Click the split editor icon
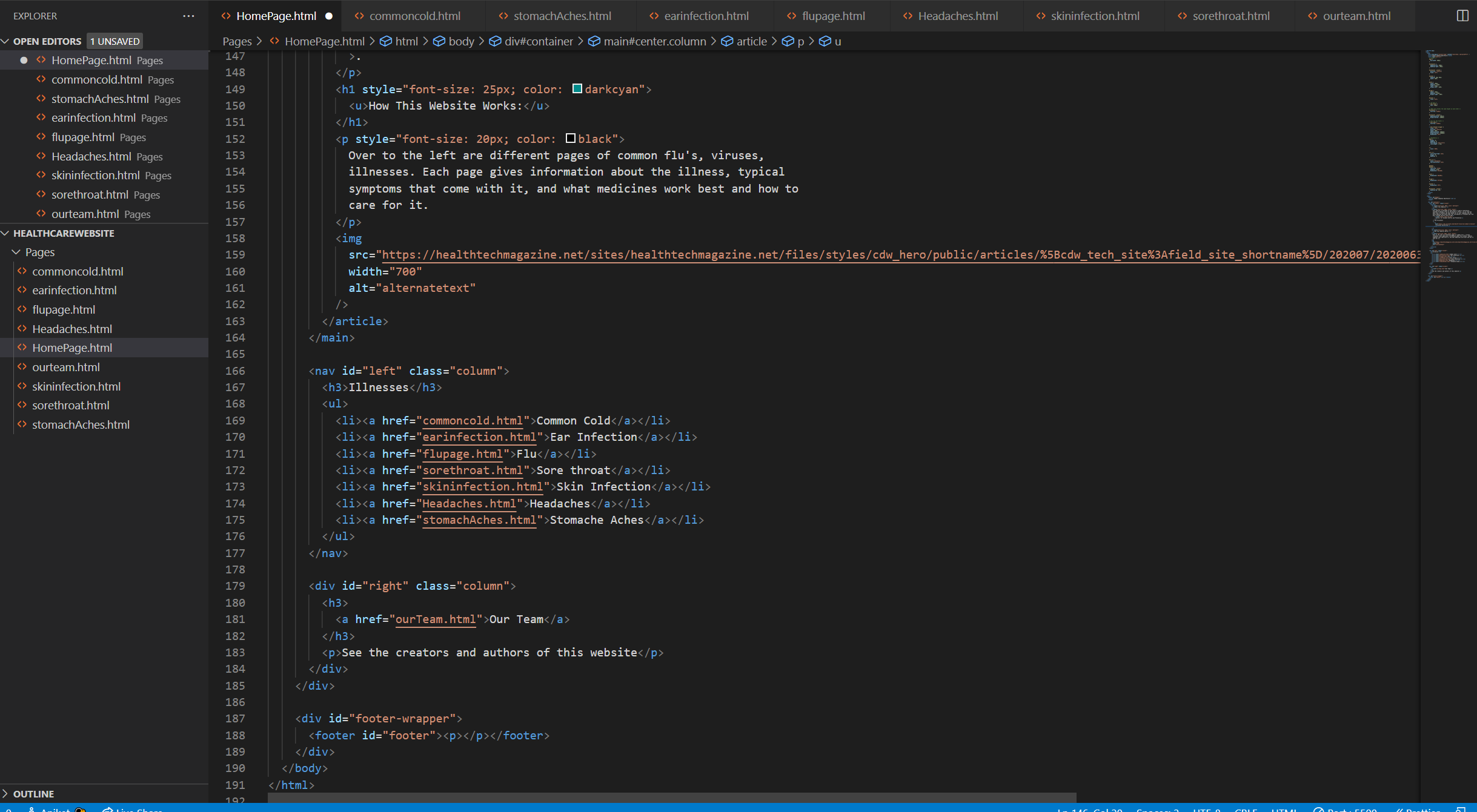Image resolution: width=1477 pixels, height=812 pixels. click(x=1462, y=16)
